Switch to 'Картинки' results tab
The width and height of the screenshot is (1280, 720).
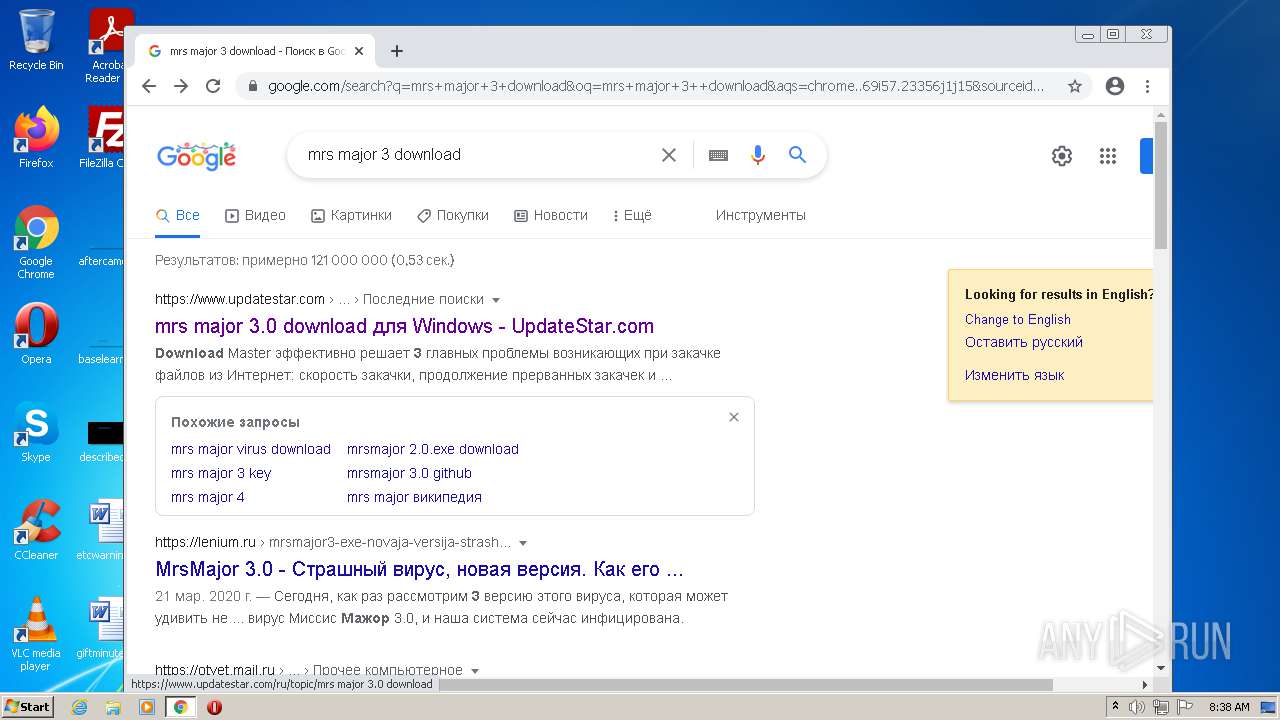351,215
